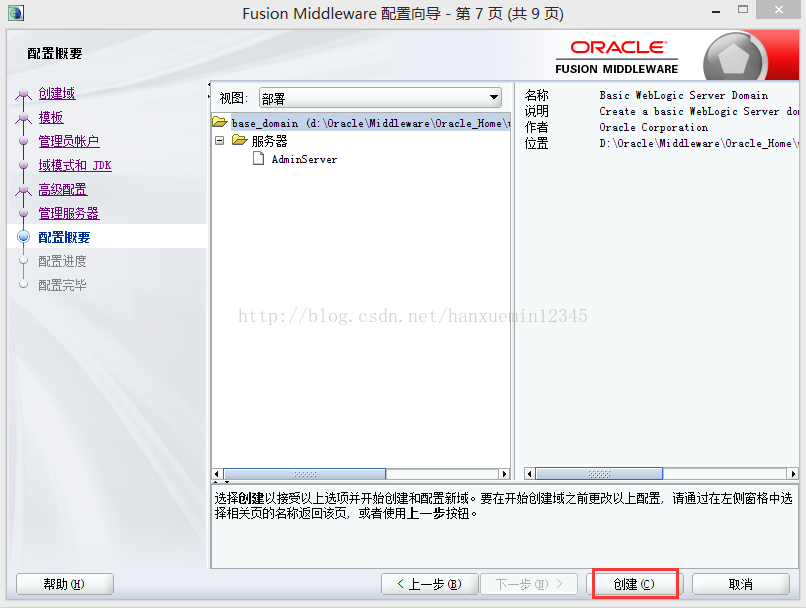Screen dimensions: 806x610
Task: Minimize the wizard window
Action: coord(716,11)
